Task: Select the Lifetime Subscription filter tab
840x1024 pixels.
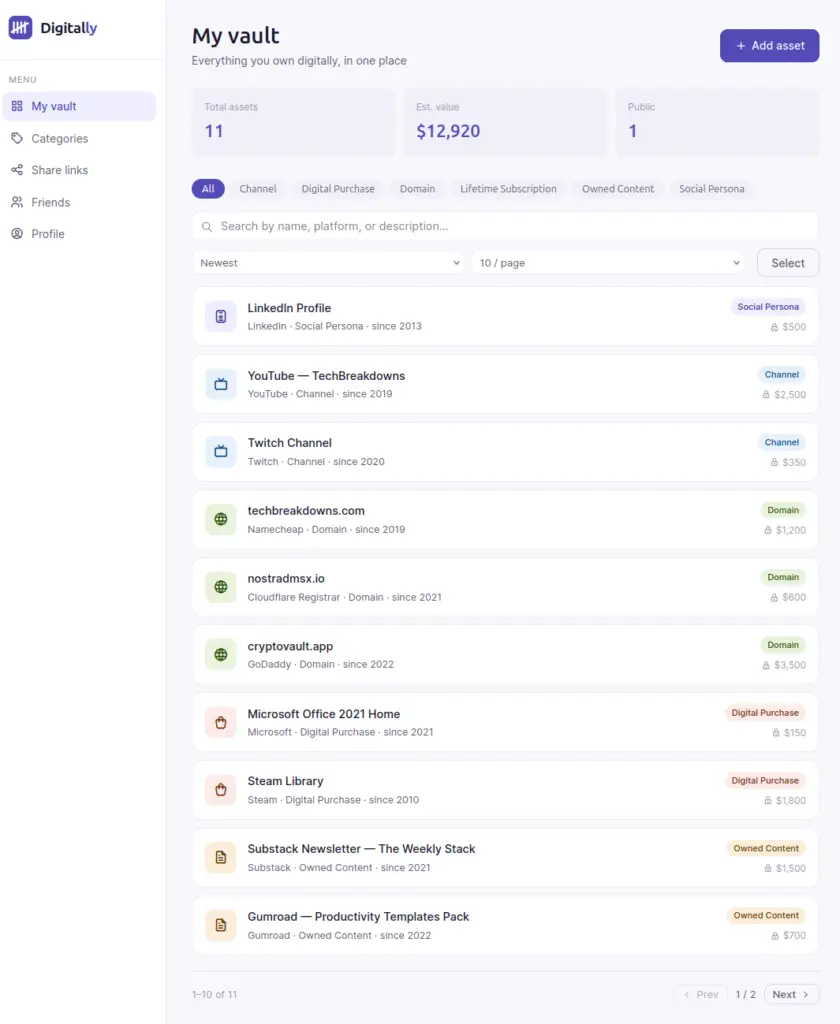Action: [x=508, y=189]
